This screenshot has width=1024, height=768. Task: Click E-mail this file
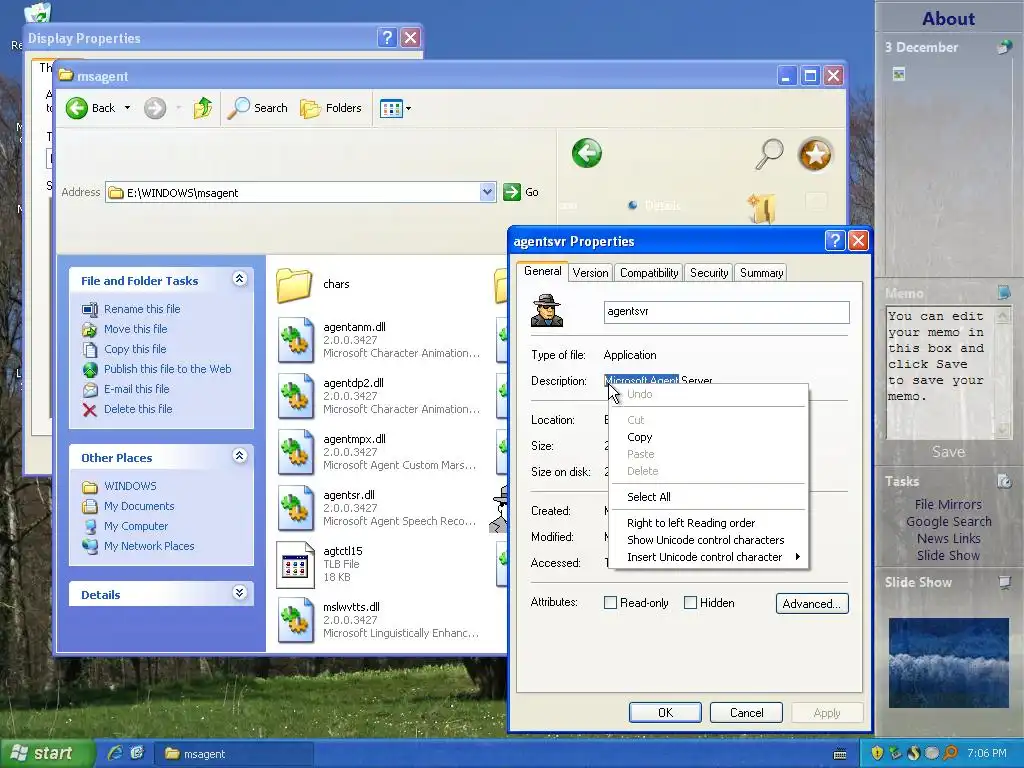(136, 389)
